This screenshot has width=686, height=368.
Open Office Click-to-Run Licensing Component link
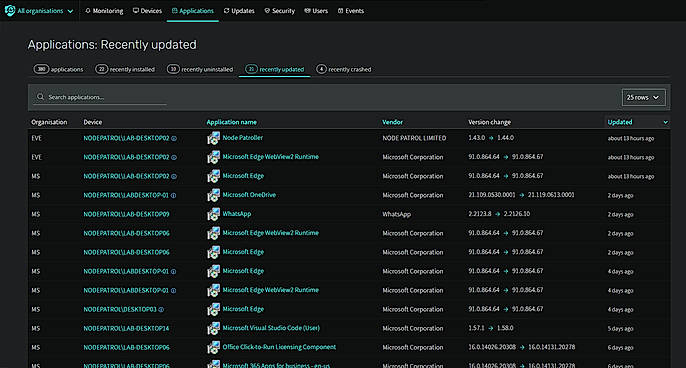tap(279, 347)
